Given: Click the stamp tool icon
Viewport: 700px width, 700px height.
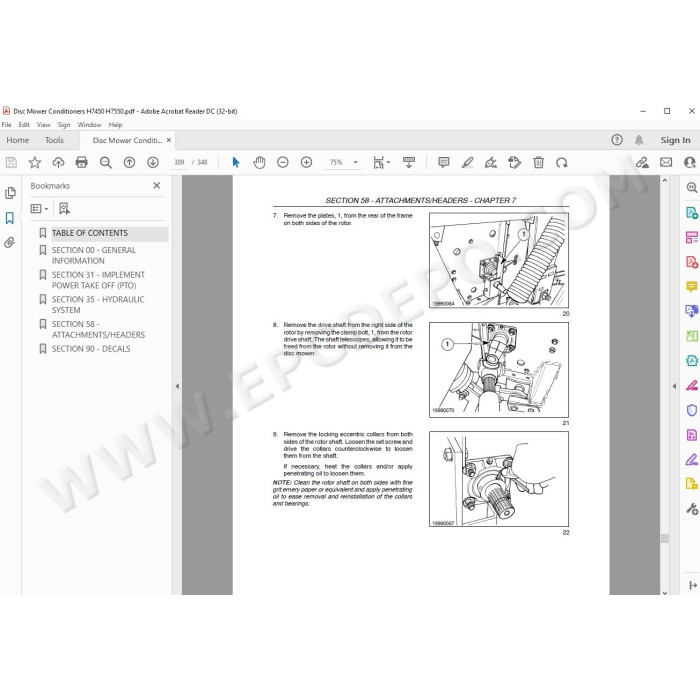Looking at the screenshot, I should [515, 162].
